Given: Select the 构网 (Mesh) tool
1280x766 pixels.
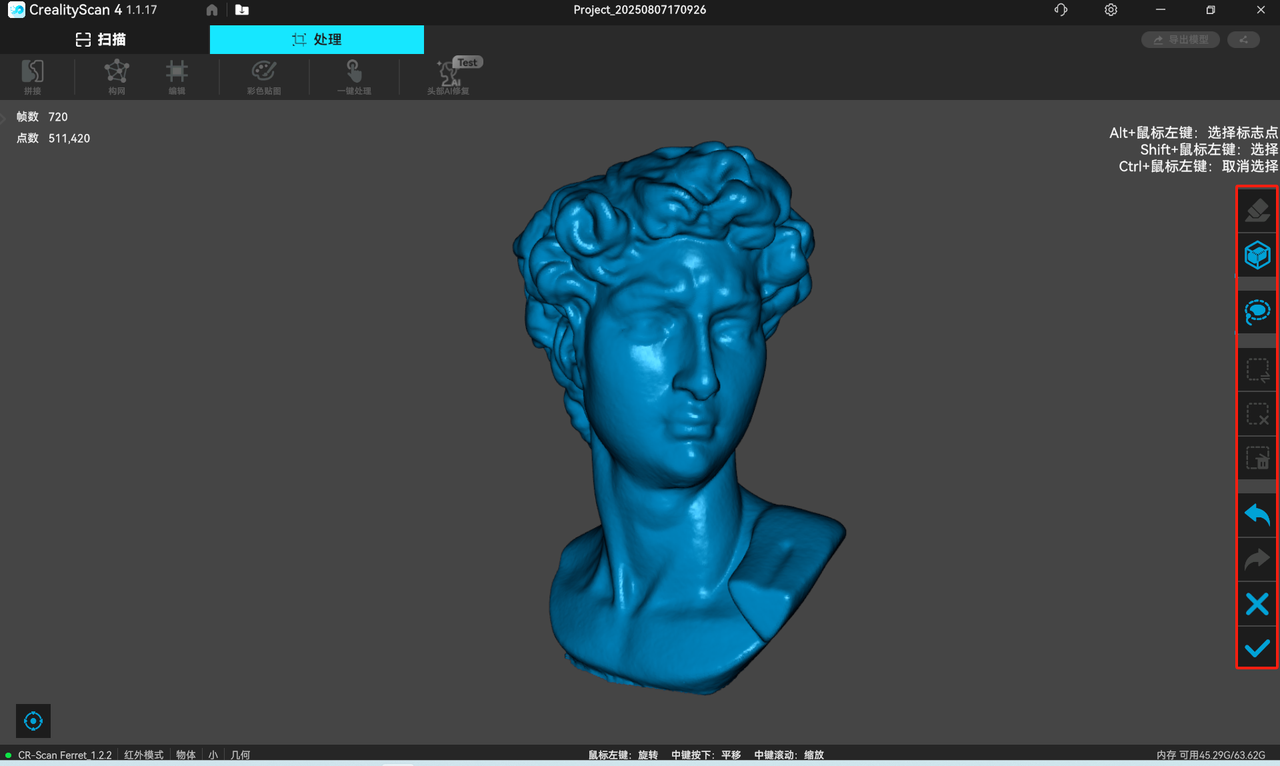Looking at the screenshot, I should pos(117,77).
